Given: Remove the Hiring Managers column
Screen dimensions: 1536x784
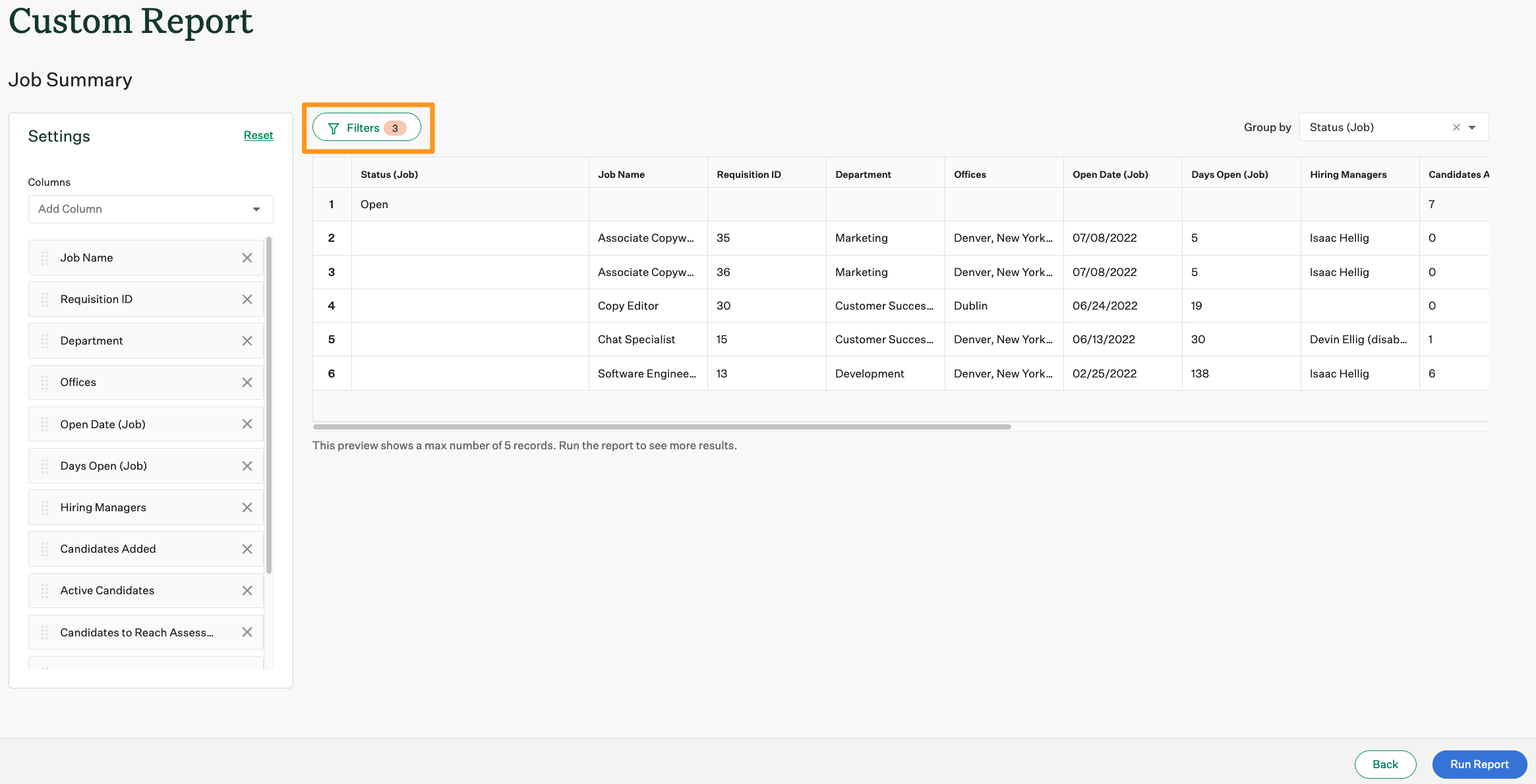Looking at the screenshot, I should pyautogui.click(x=247, y=507).
